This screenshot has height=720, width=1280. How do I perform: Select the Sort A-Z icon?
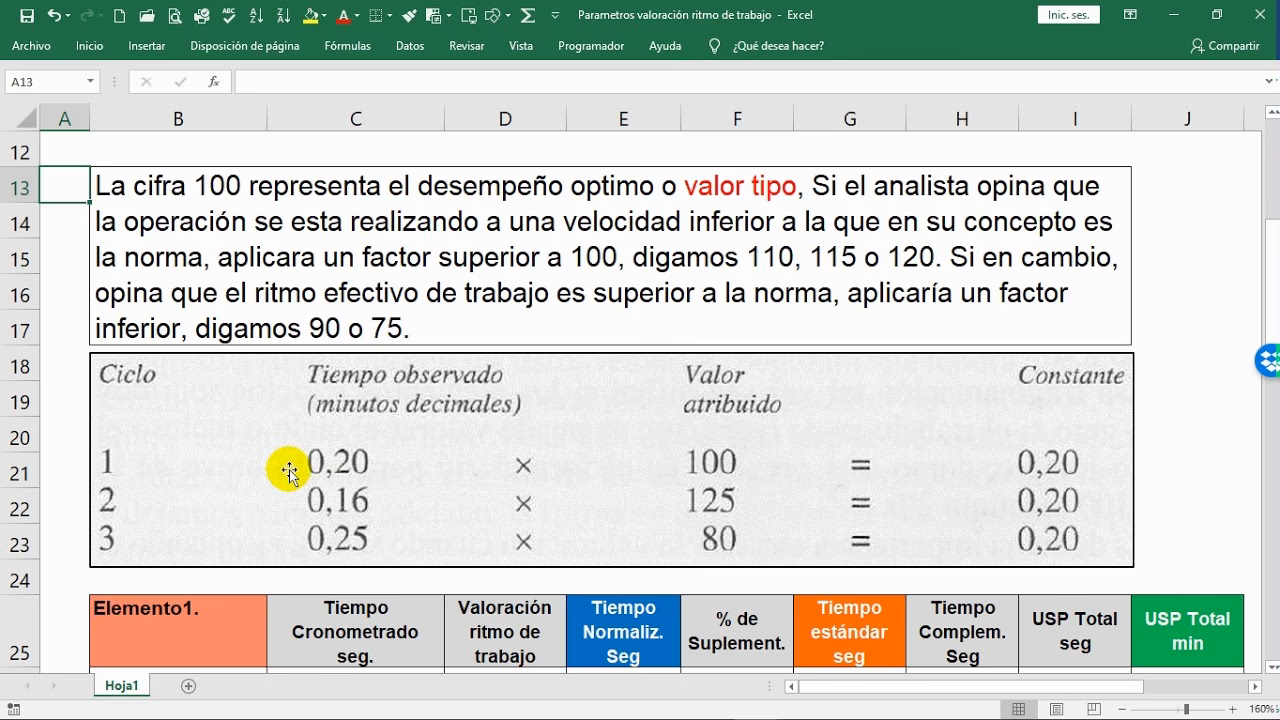(255, 15)
